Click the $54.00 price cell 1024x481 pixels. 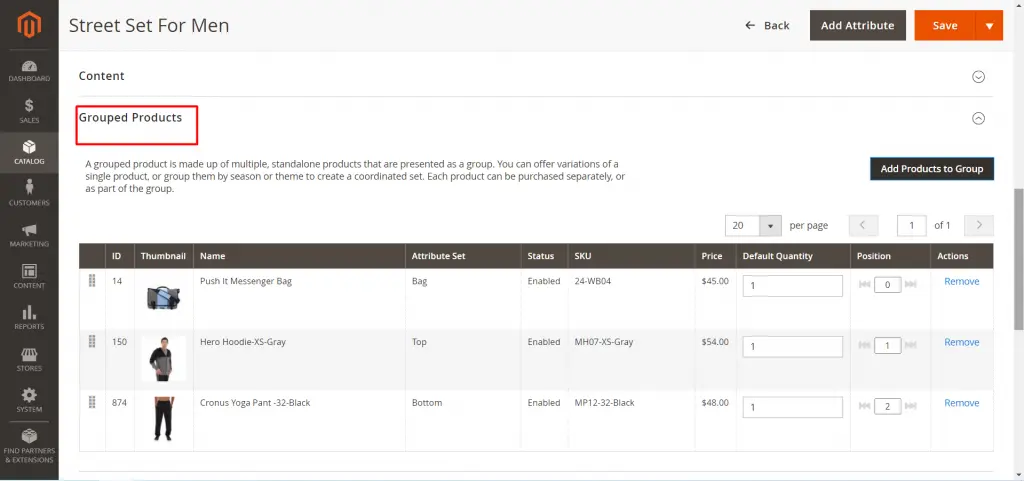[715, 342]
